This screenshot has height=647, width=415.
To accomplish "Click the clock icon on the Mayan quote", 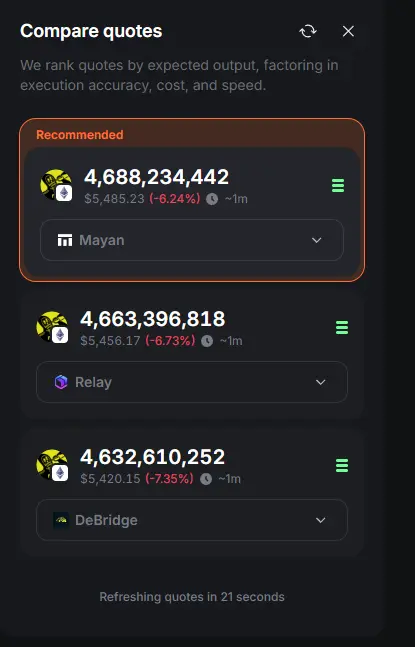I will pyautogui.click(x=212, y=199).
